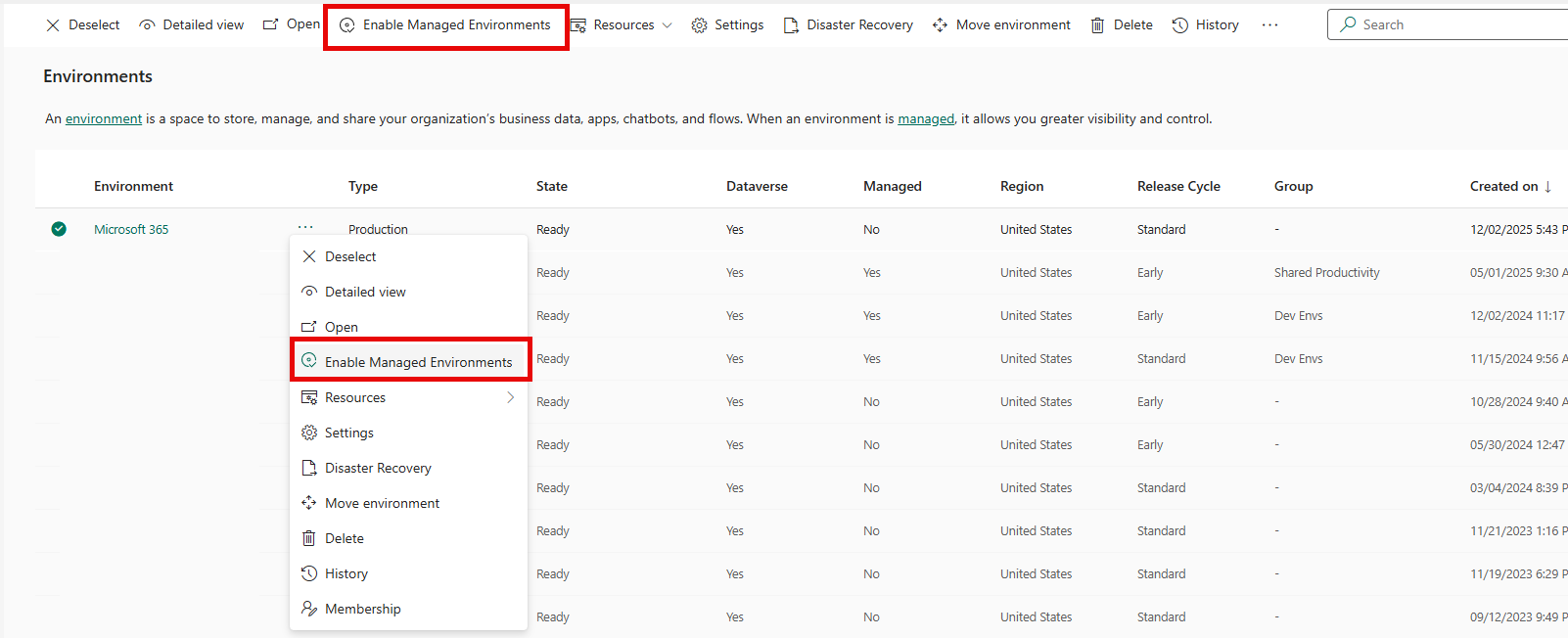Click the Move environment icon in the context menu

click(309, 503)
